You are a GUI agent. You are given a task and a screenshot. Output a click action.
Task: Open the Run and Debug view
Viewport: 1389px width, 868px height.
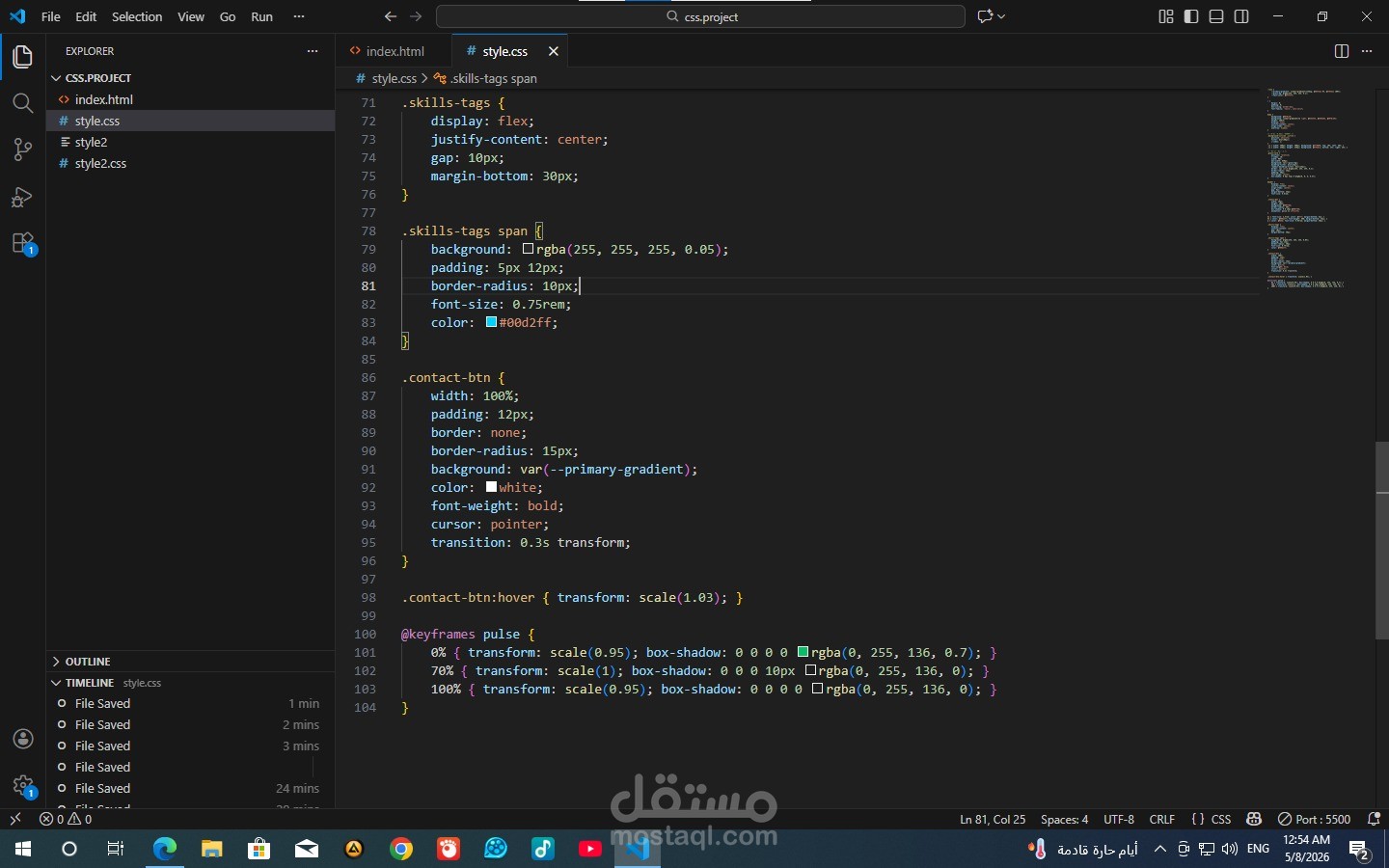(22, 197)
